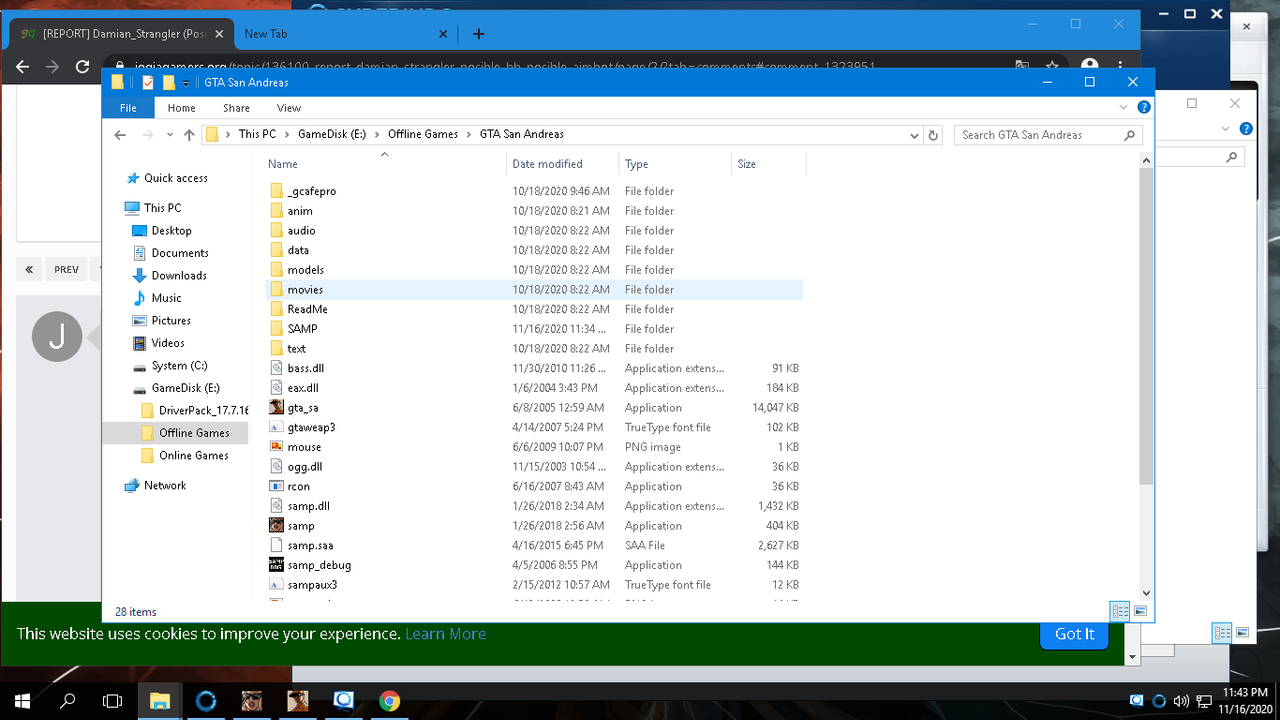
Task: Select the gtaweap3 font file icon
Action: point(277,427)
